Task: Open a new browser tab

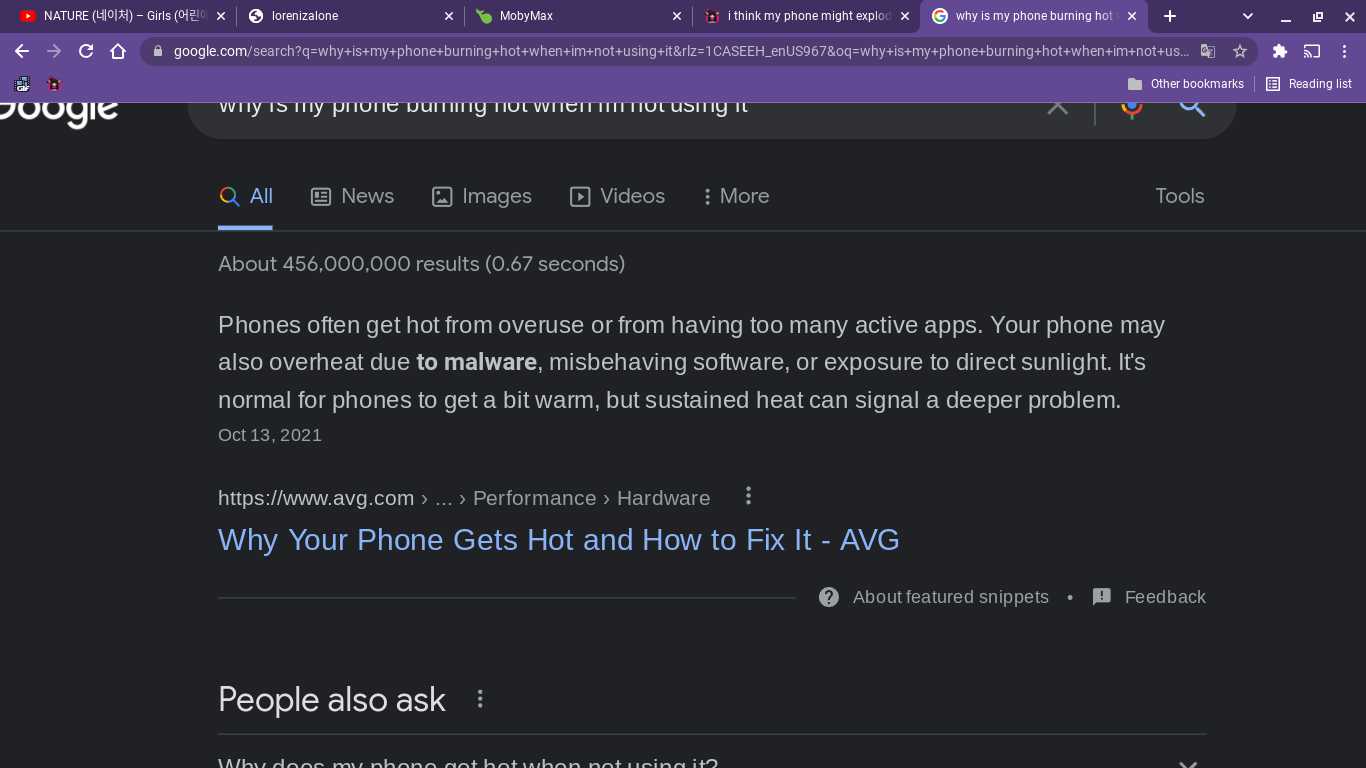Action: tap(1170, 16)
